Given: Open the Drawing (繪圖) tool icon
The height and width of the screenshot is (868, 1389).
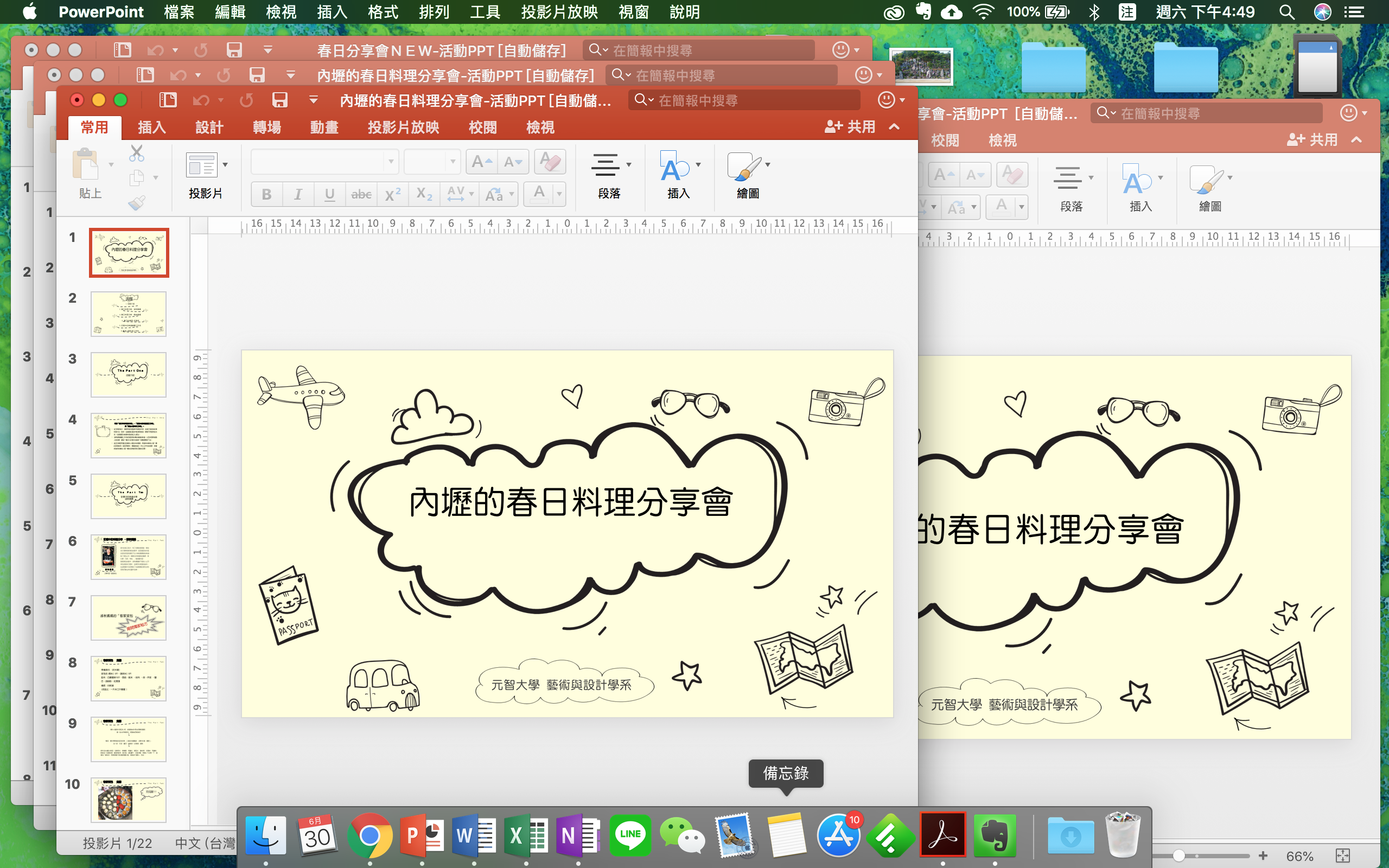Looking at the screenshot, I should (x=743, y=167).
